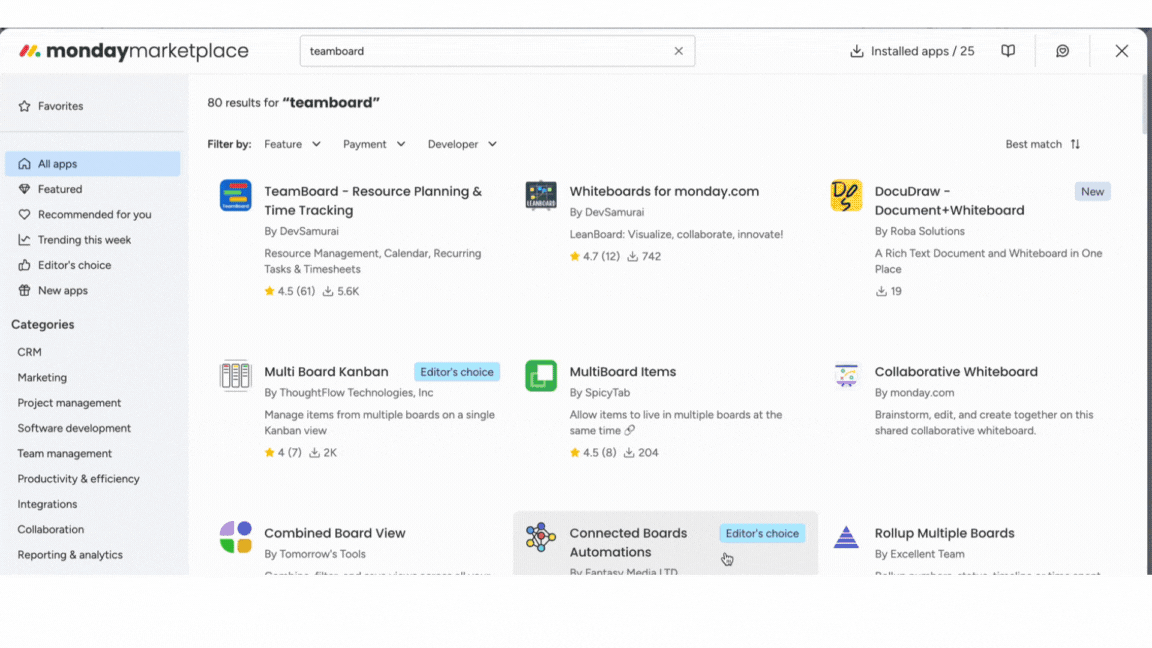Click the Rollup Multiple Boards icon
This screenshot has width=1152, height=648.
click(x=846, y=537)
